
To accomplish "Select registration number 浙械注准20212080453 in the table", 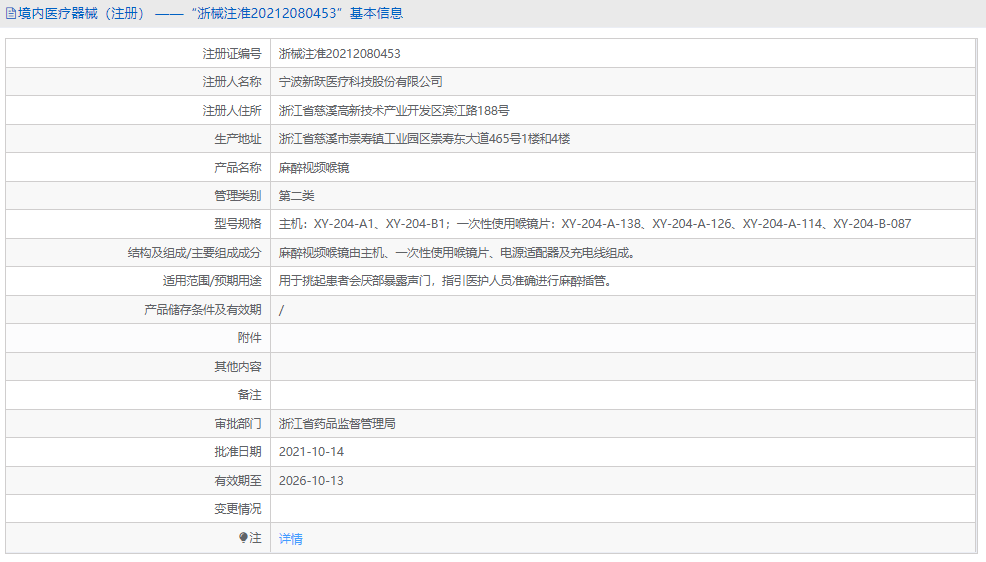I will tap(340, 54).
